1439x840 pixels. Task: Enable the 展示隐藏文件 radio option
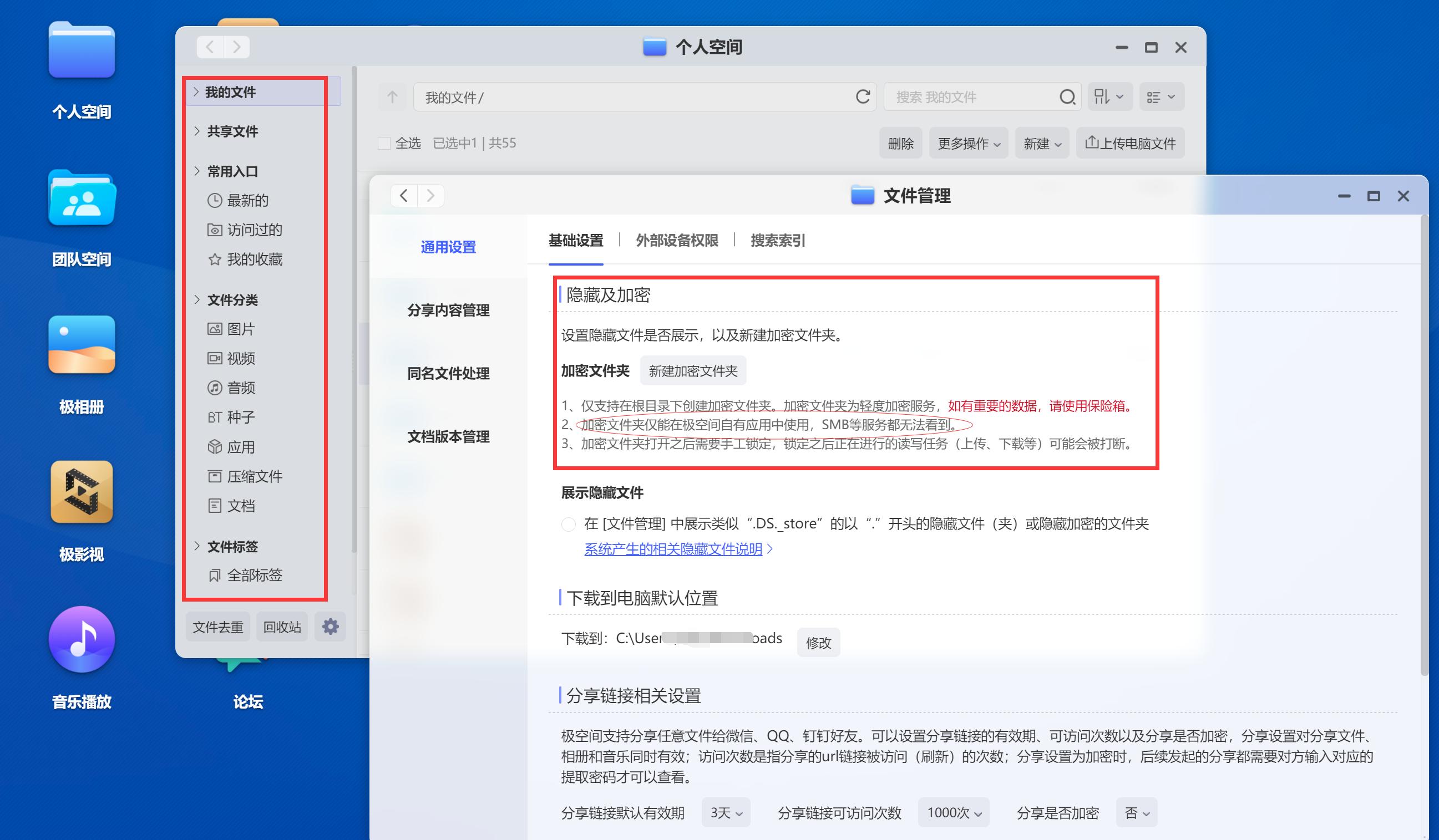click(x=568, y=524)
